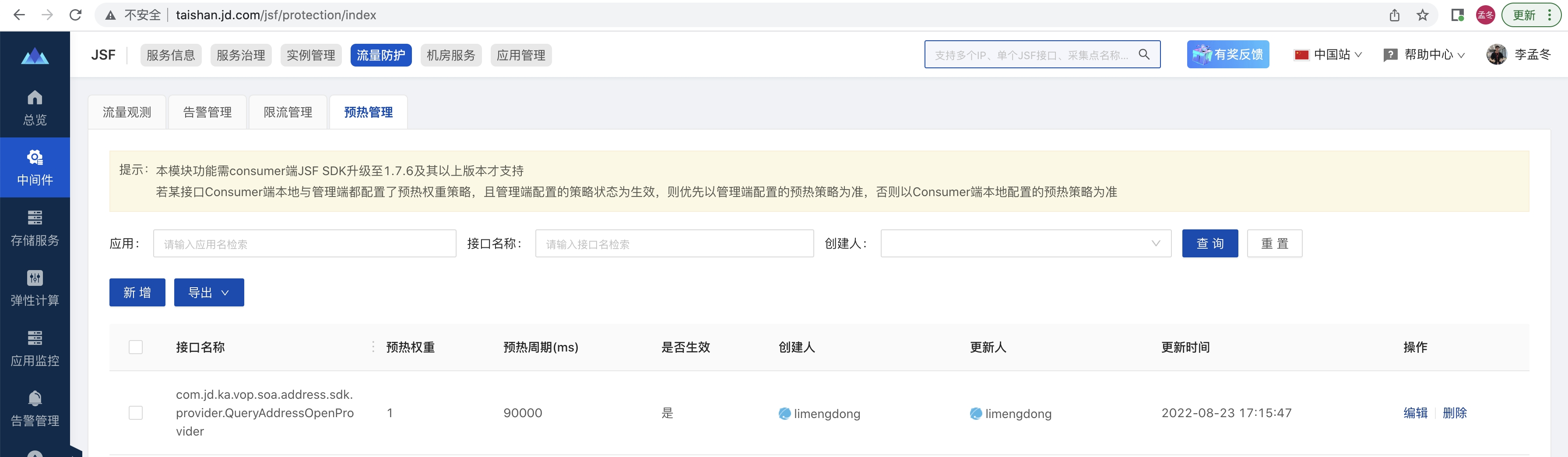This screenshot has width=1568, height=457.
Task: Click the search magnifier icon
Action: pos(1144,55)
